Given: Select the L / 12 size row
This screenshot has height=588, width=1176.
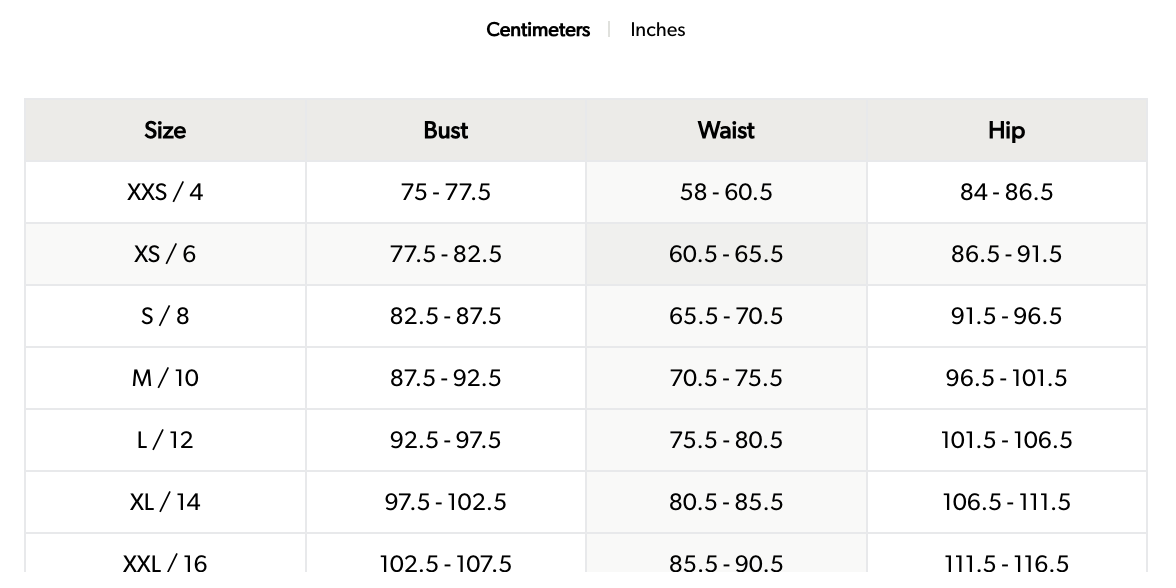Looking at the screenshot, I should pos(165,440).
